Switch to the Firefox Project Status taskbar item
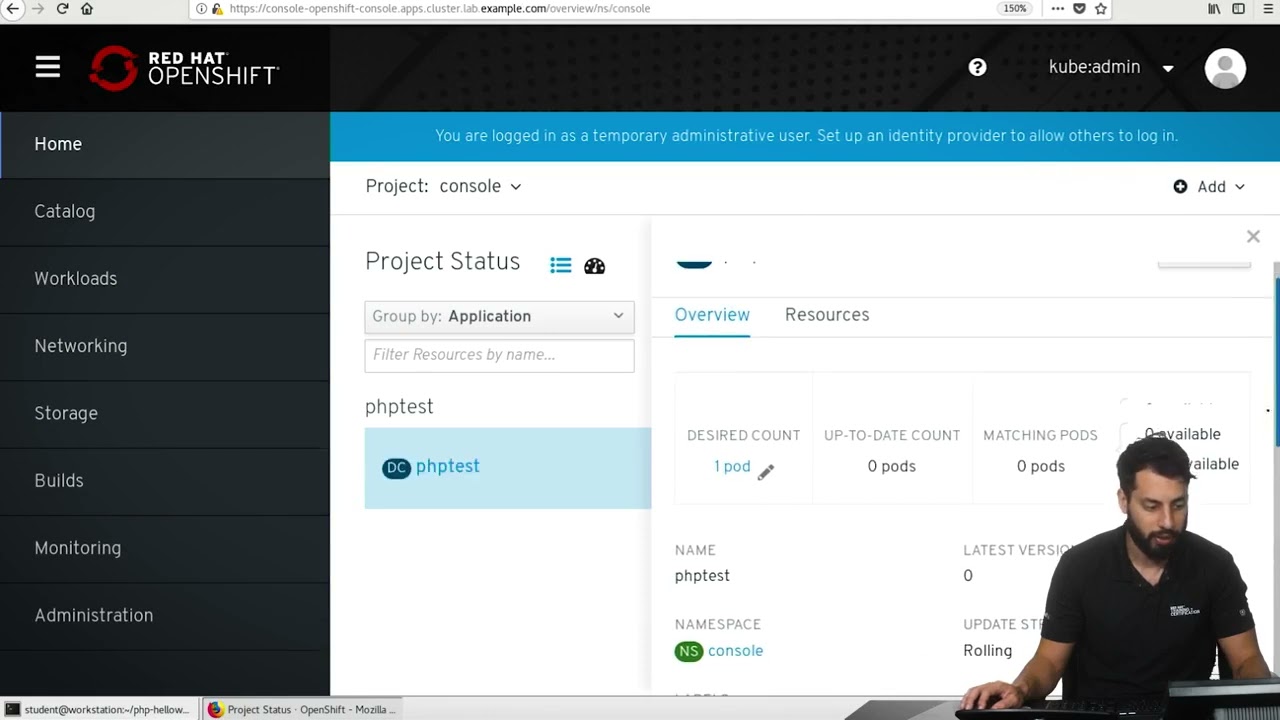The height and width of the screenshot is (720, 1280). click(302, 709)
